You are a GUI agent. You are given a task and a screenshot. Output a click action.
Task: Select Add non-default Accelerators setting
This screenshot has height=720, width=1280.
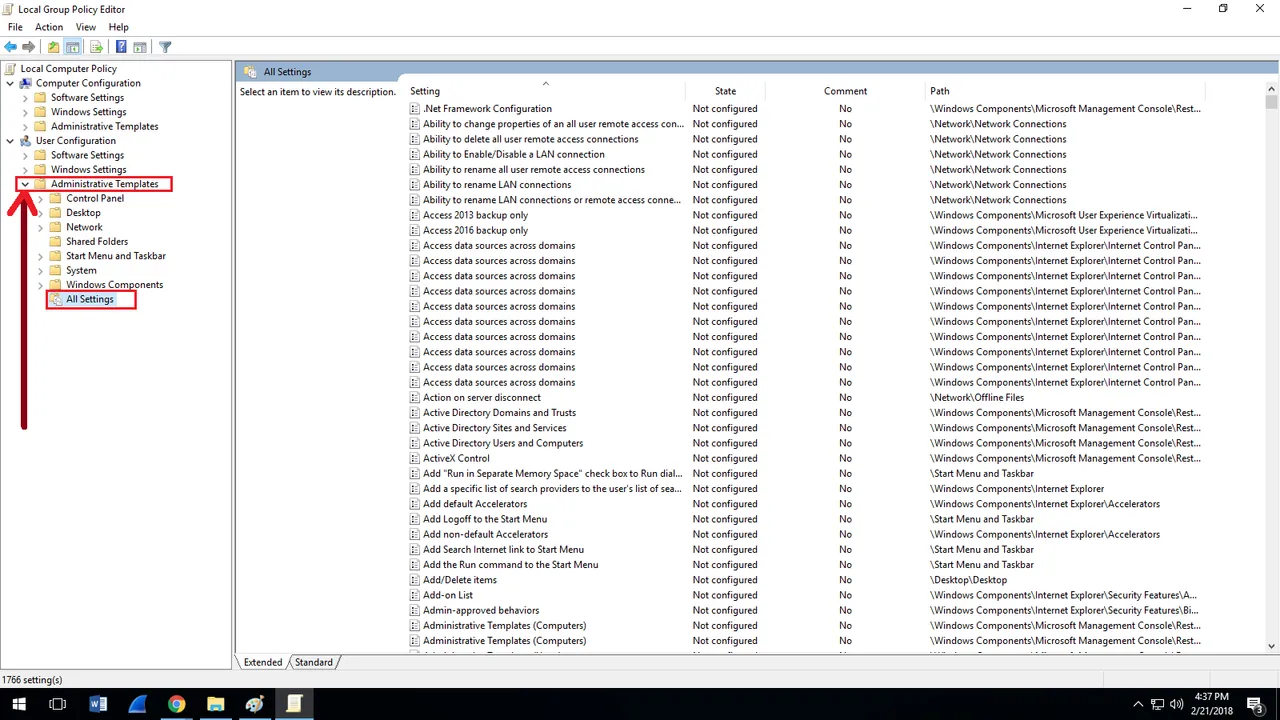(x=485, y=534)
